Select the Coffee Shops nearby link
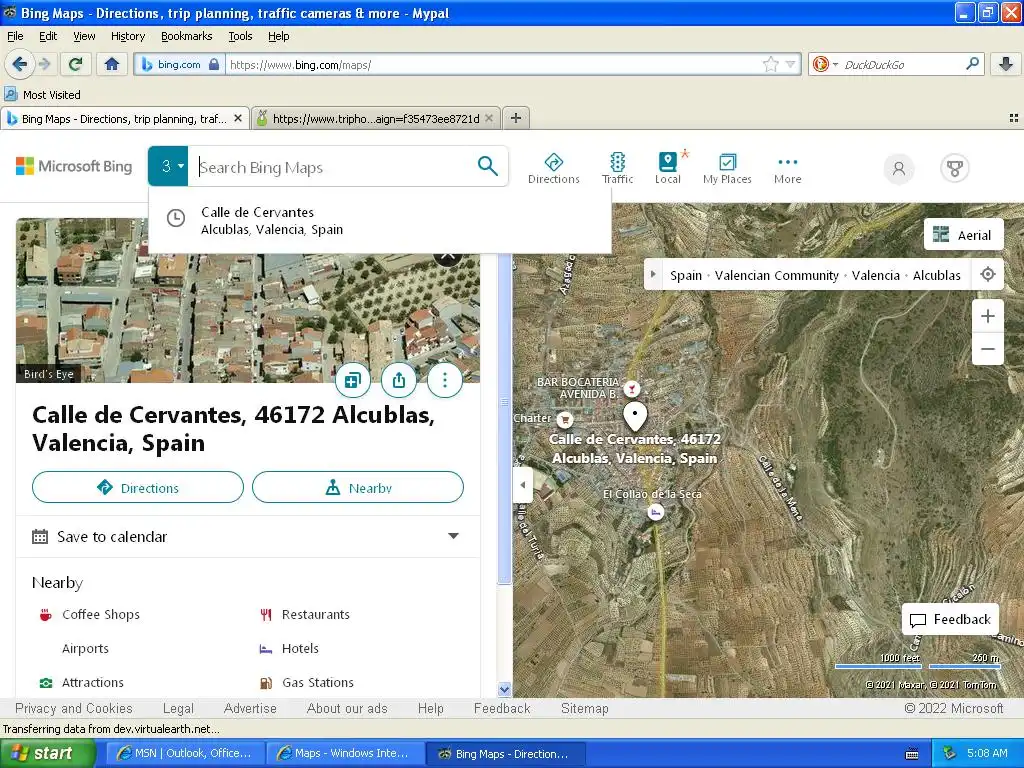This screenshot has width=1024, height=768. pos(101,615)
